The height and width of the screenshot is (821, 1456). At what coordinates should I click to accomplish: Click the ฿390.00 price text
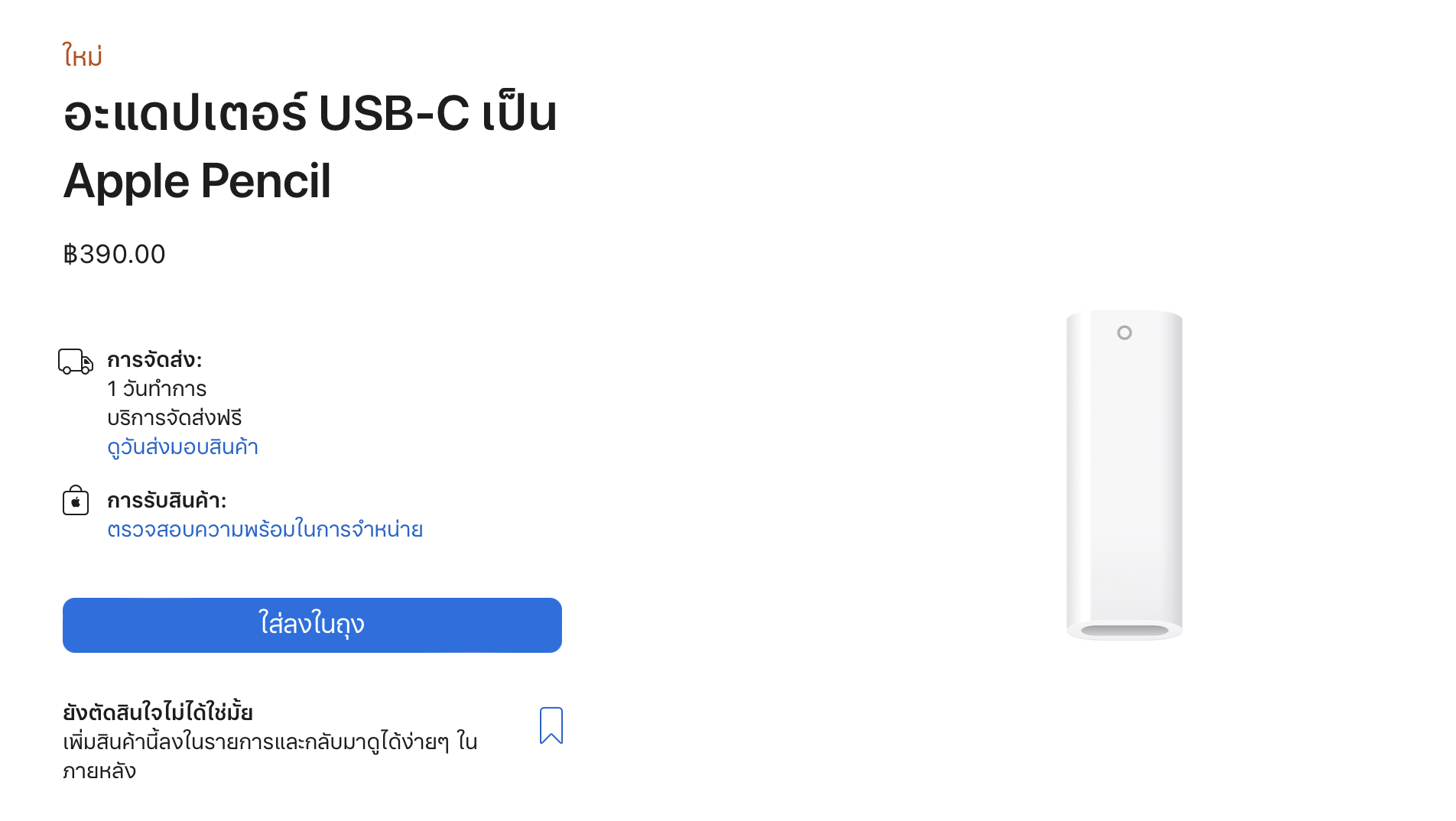pos(114,255)
